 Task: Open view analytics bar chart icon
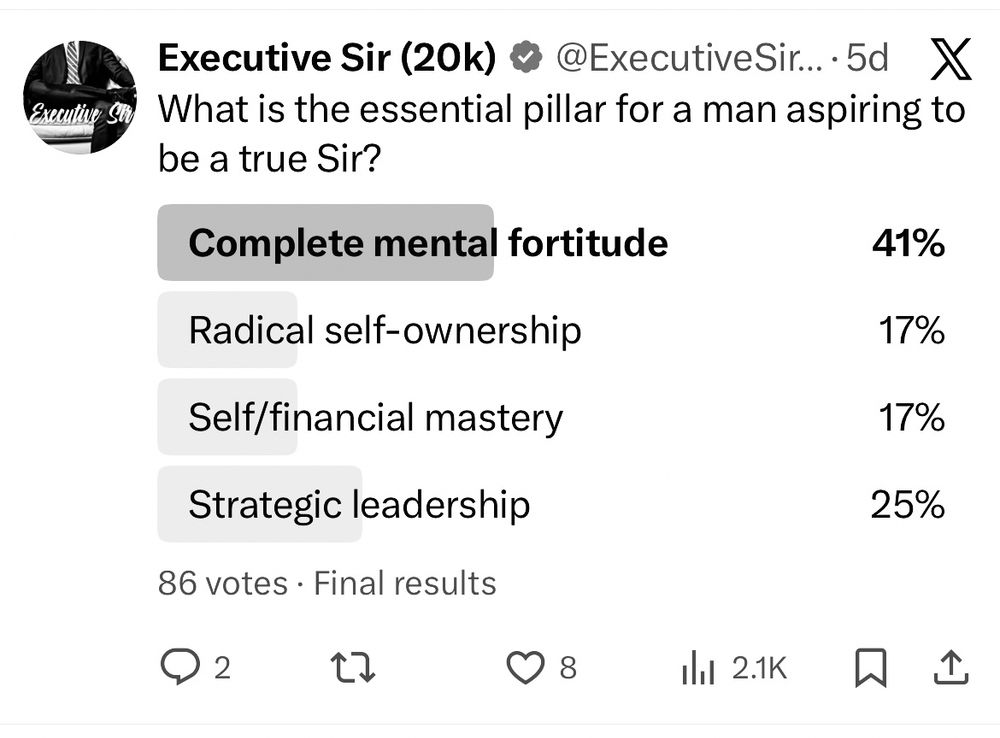point(696,668)
